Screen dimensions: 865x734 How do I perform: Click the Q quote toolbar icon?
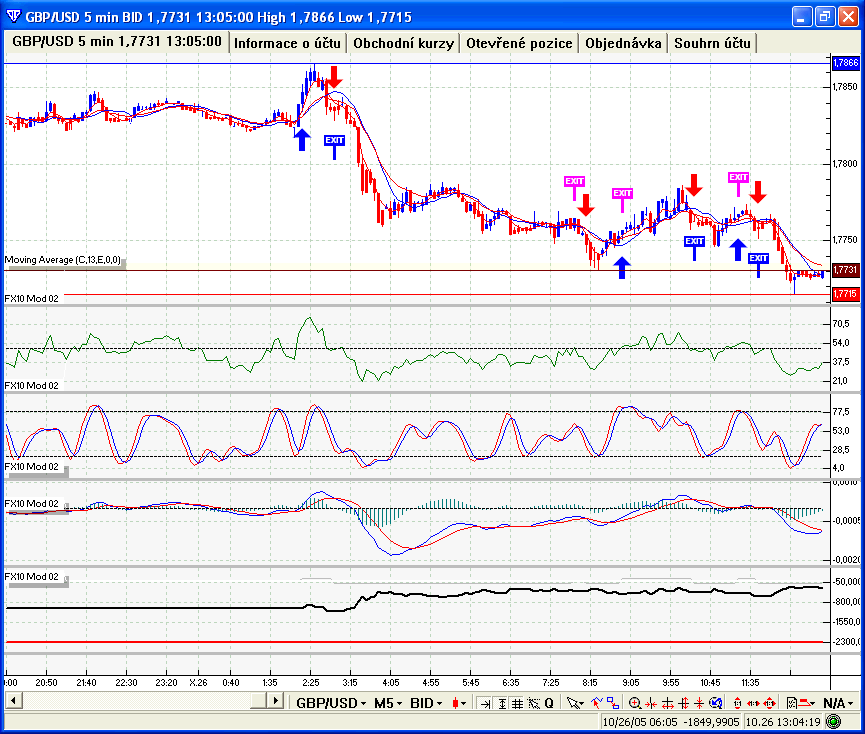pyautogui.click(x=549, y=703)
